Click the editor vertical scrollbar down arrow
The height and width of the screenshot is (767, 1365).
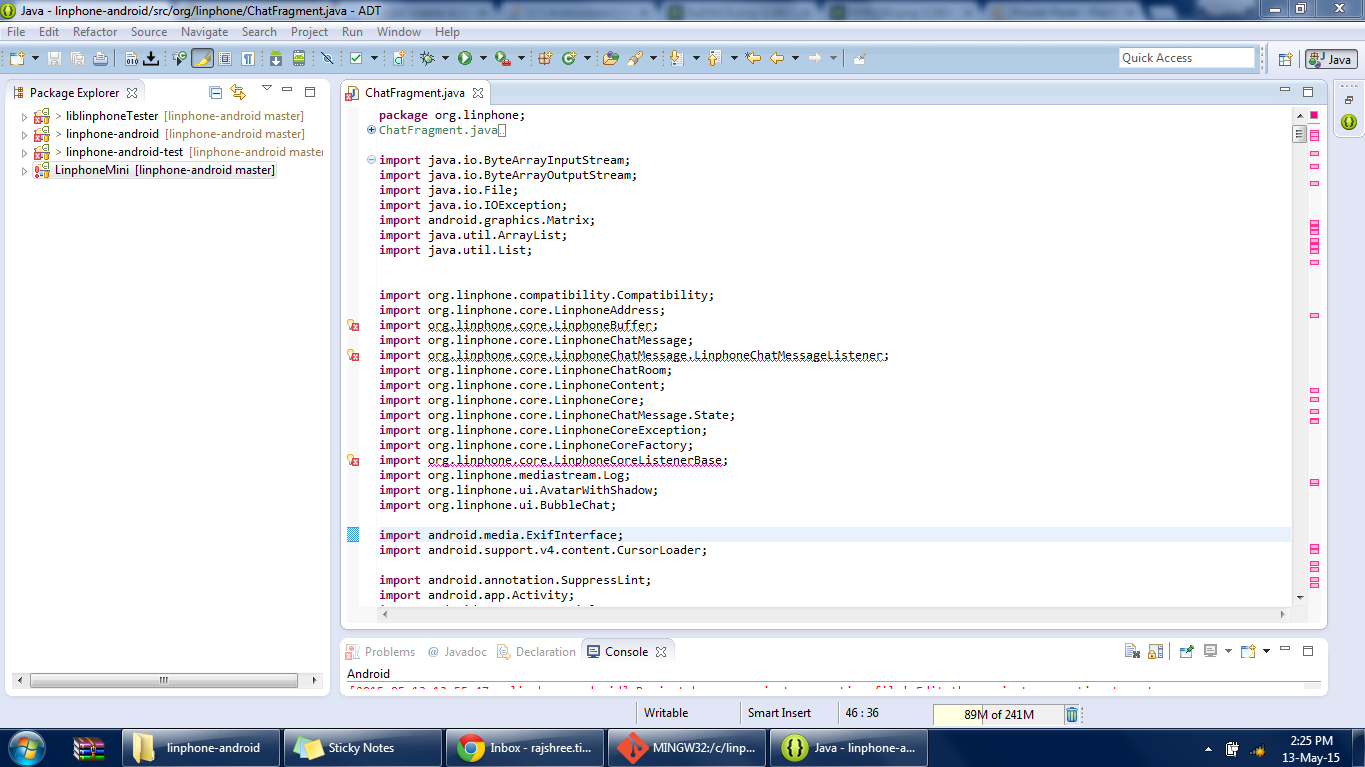pos(1300,597)
